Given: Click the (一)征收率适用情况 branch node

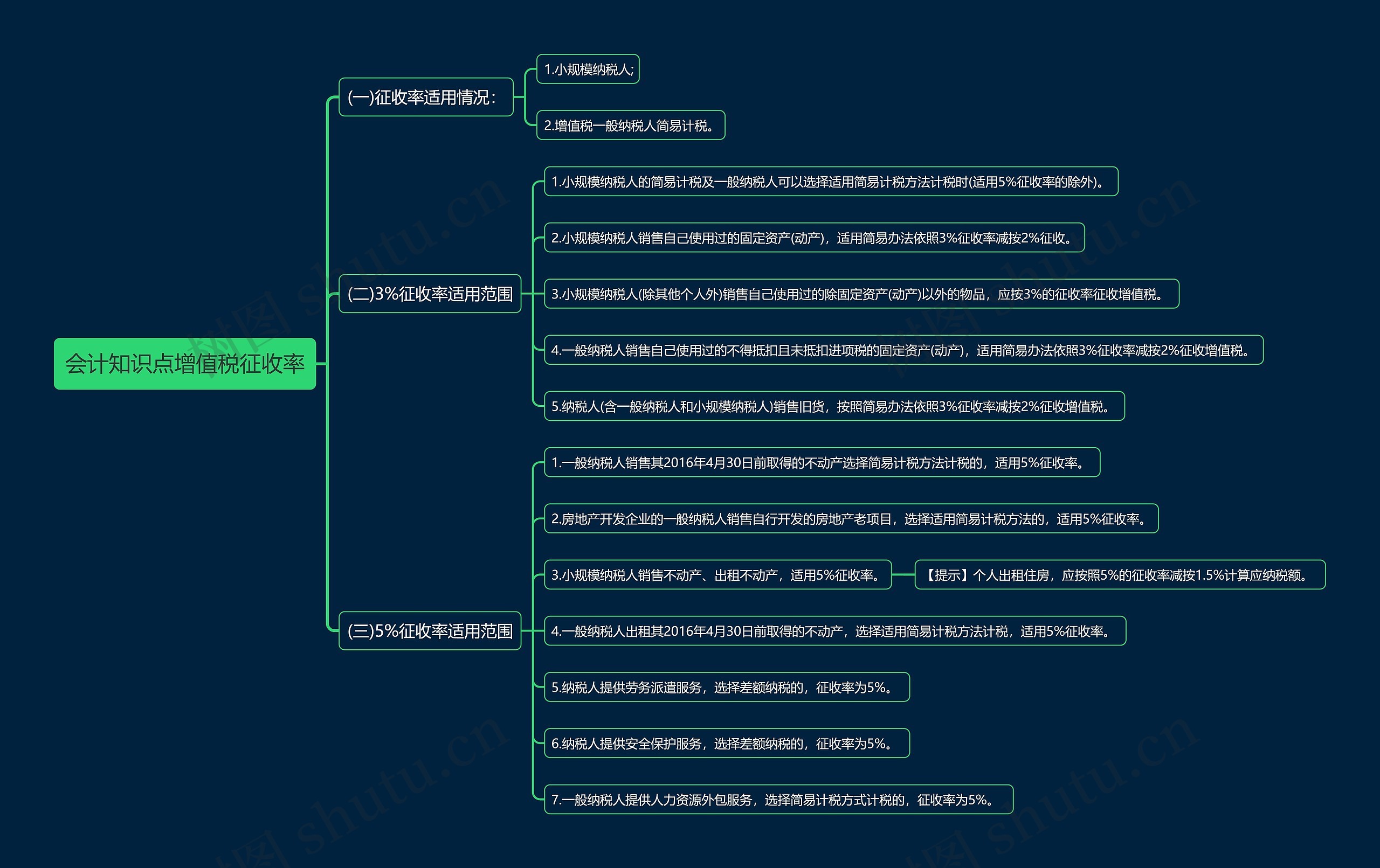Looking at the screenshot, I should pyautogui.click(x=425, y=98).
